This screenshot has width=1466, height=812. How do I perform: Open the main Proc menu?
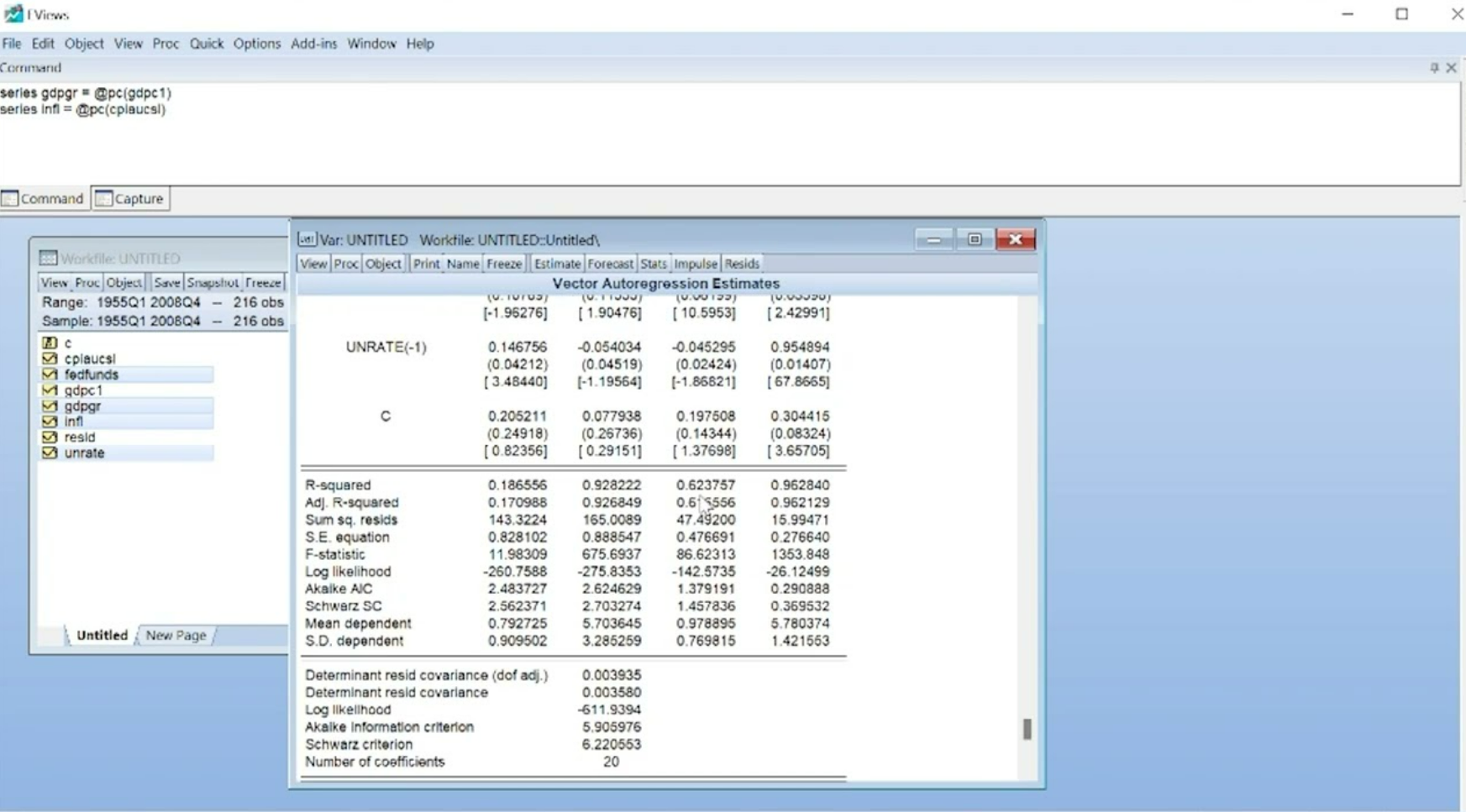pos(166,44)
